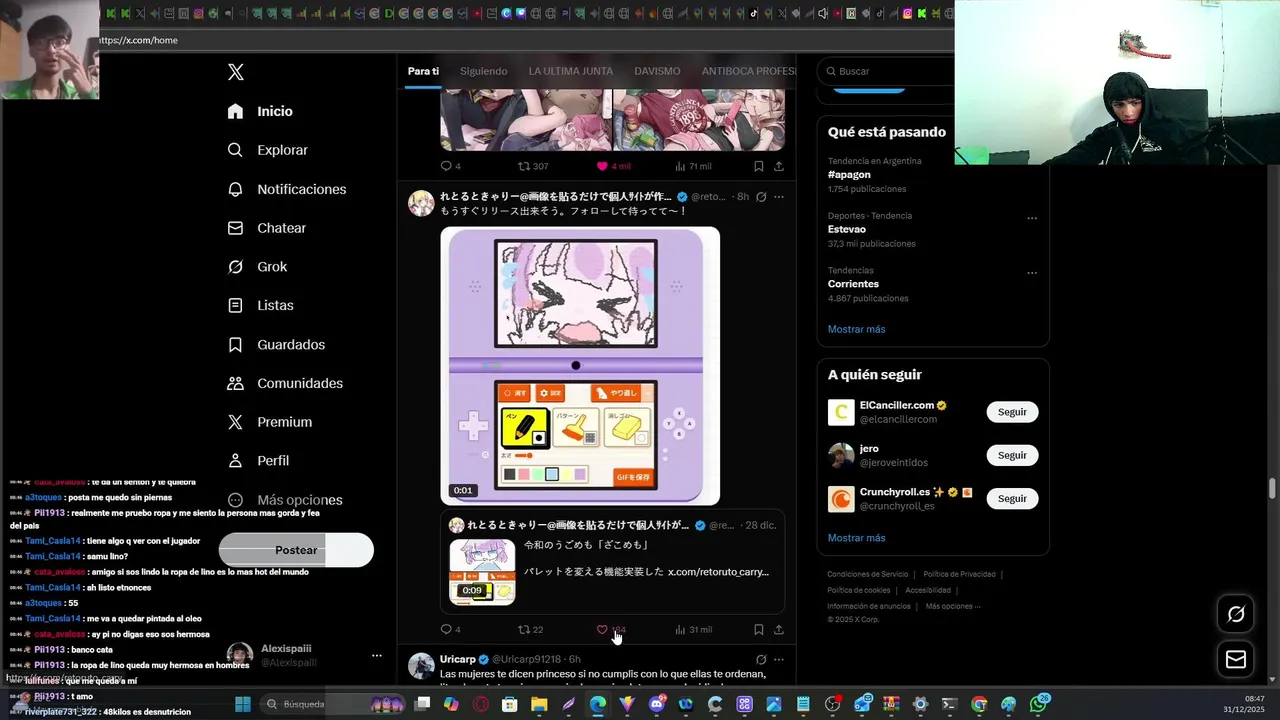Viewport: 1280px width, 720px height.
Task: Switch to the Siguiendo tab
Action: [x=484, y=71]
